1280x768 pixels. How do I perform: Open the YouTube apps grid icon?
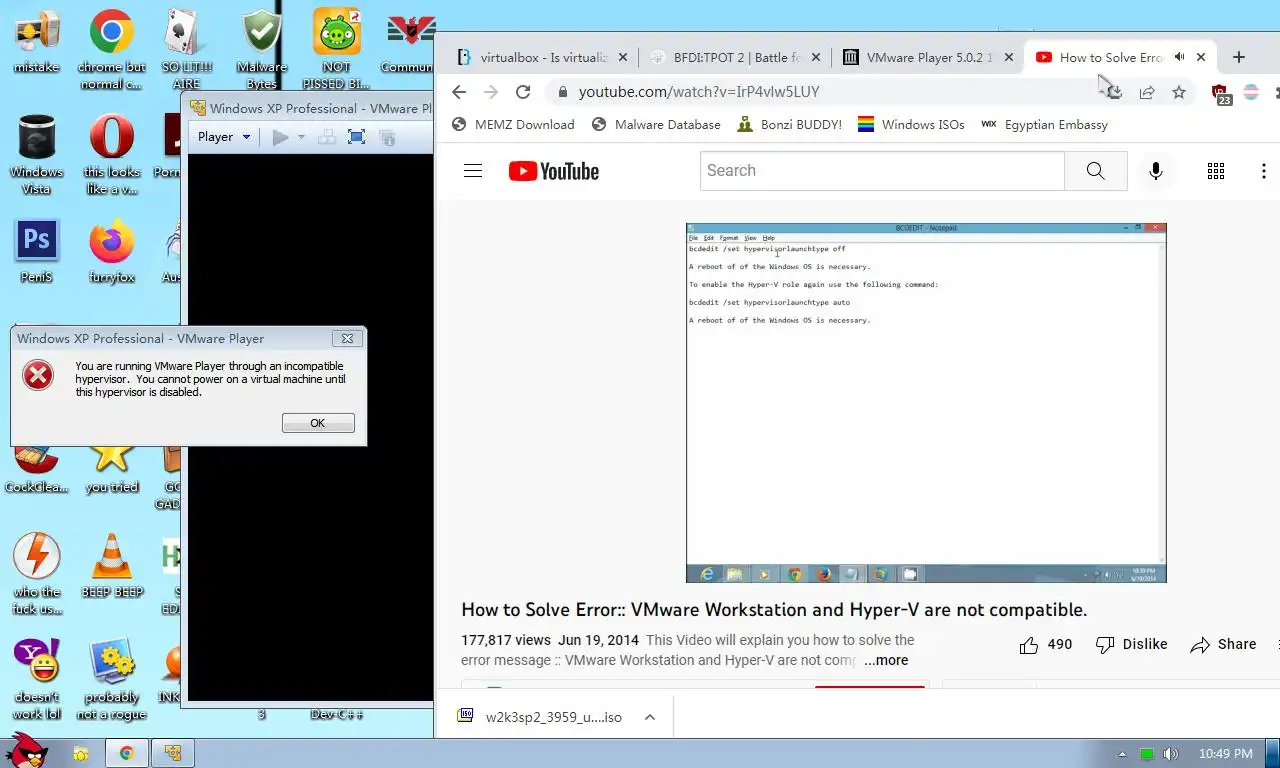coord(1216,171)
